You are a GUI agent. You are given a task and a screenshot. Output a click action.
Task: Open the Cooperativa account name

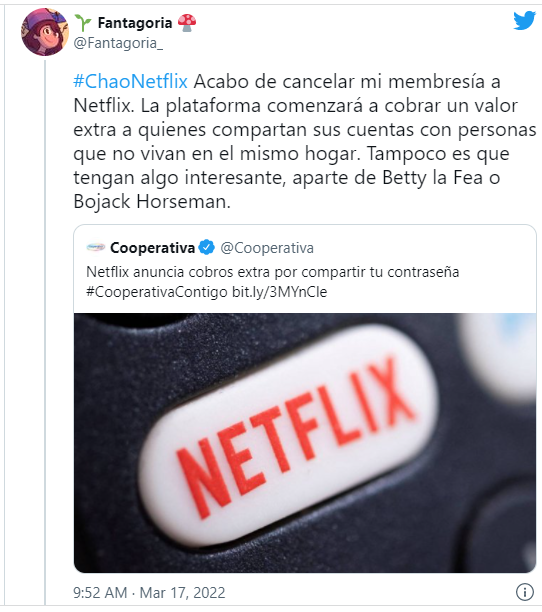click(x=152, y=248)
